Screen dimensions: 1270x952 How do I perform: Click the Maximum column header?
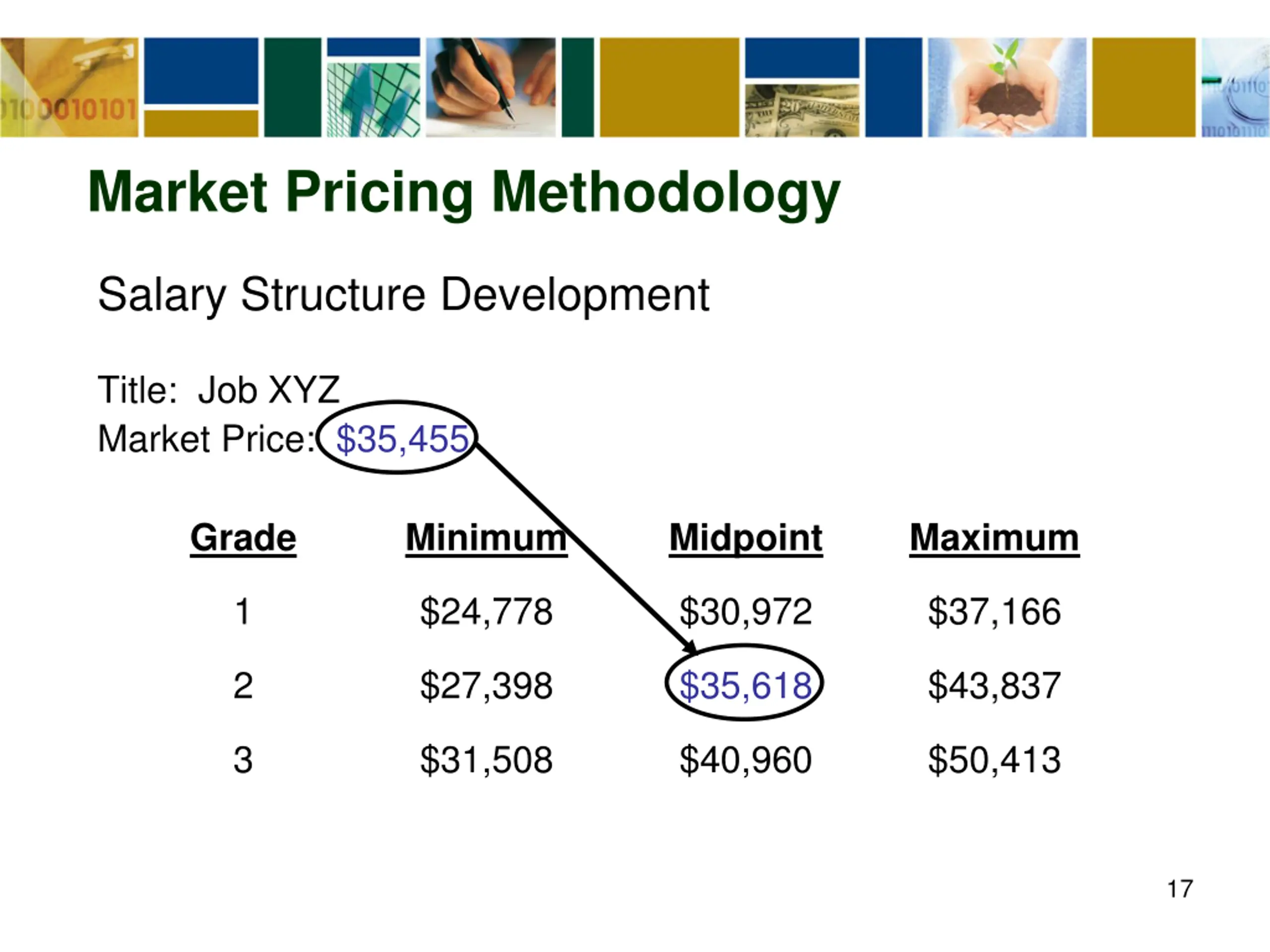[994, 538]
